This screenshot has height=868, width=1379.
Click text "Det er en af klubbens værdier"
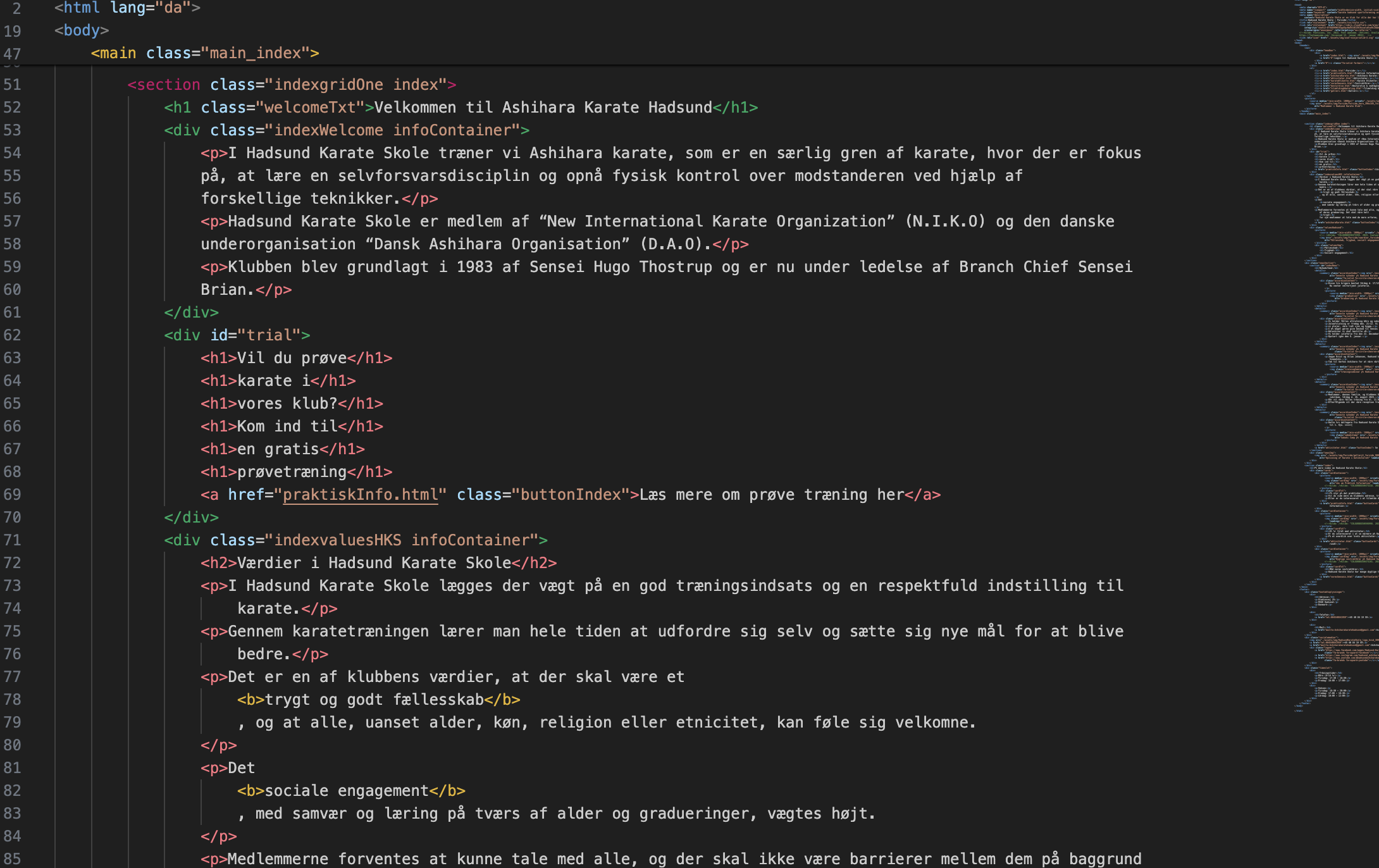pos(360,677)
